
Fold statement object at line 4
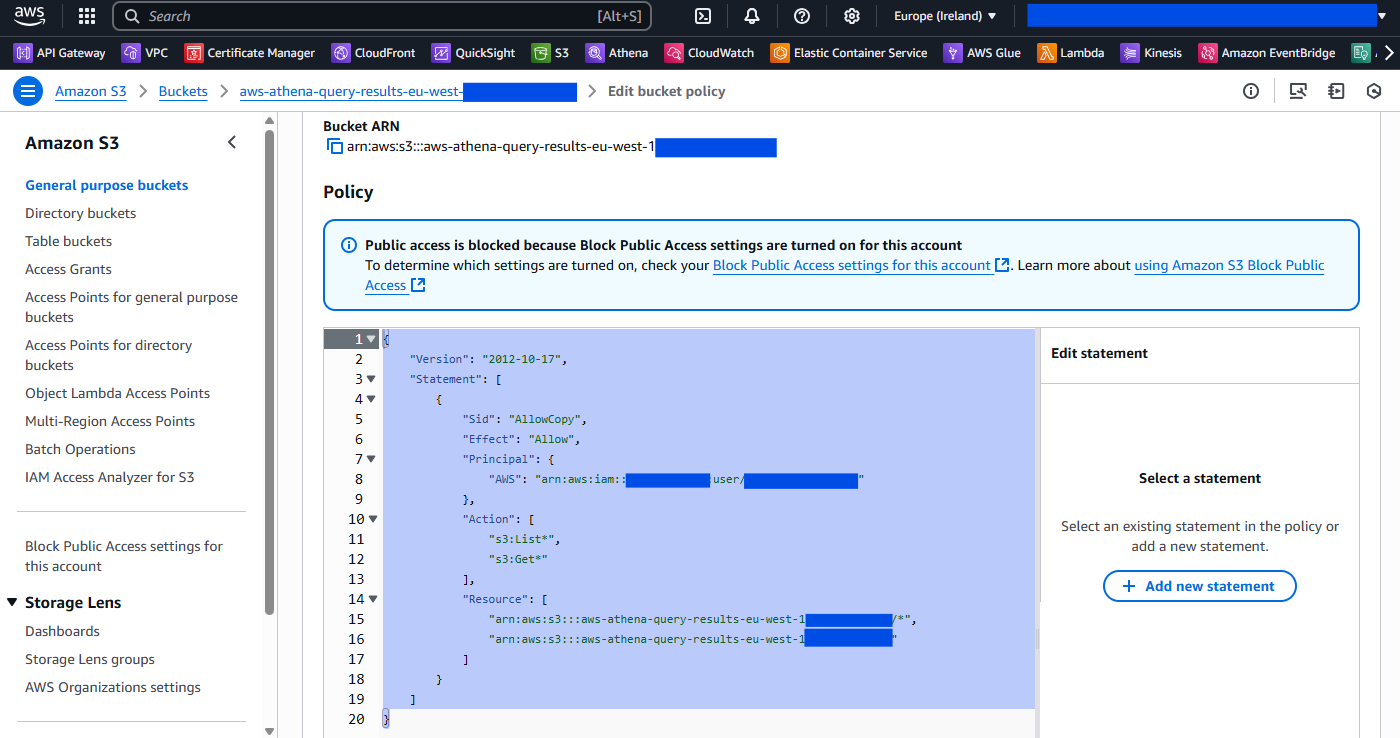click(x=371, y=399)
